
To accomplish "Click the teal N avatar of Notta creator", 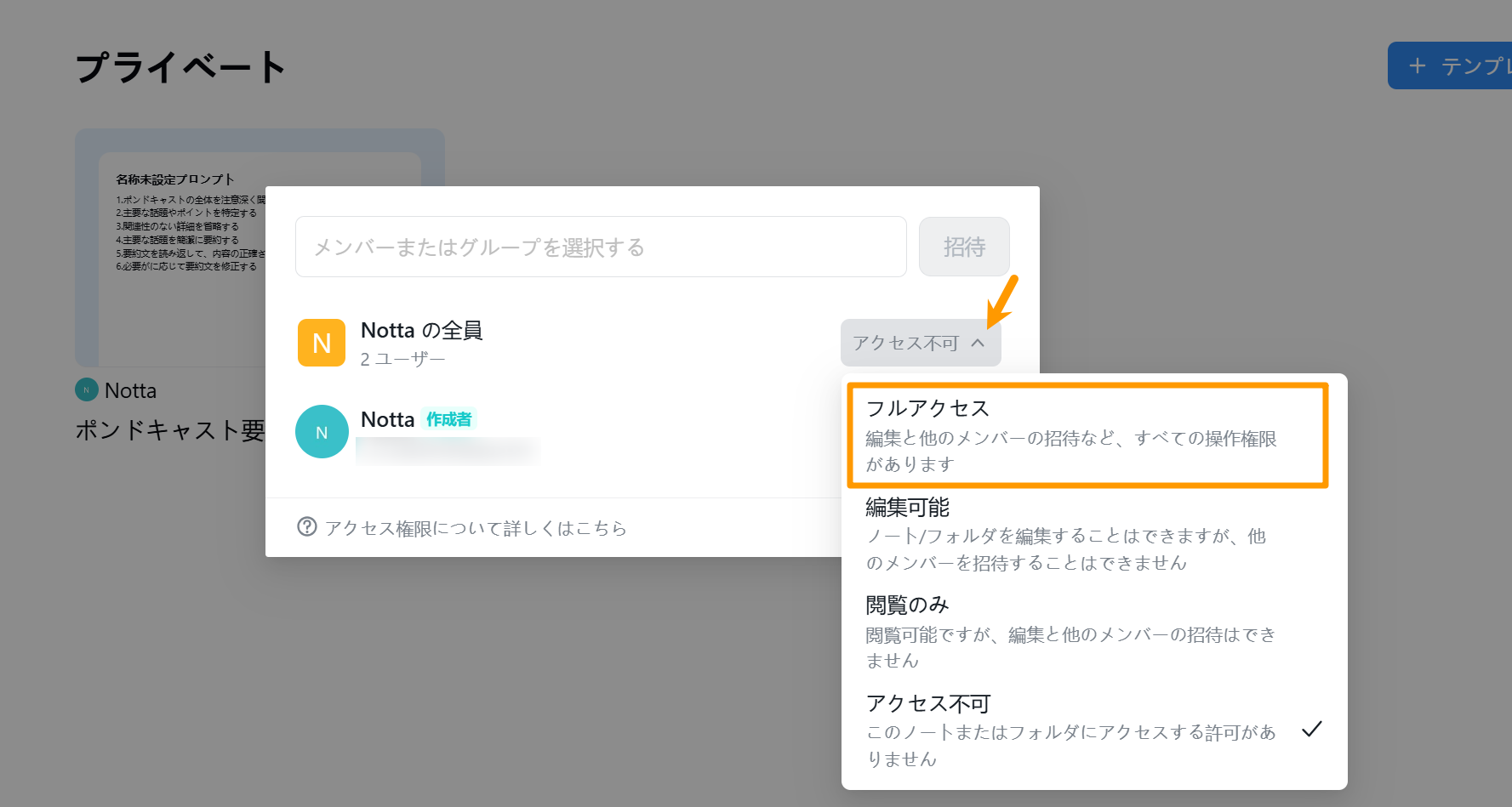I will pyautogui.click(x=322, y=432).
